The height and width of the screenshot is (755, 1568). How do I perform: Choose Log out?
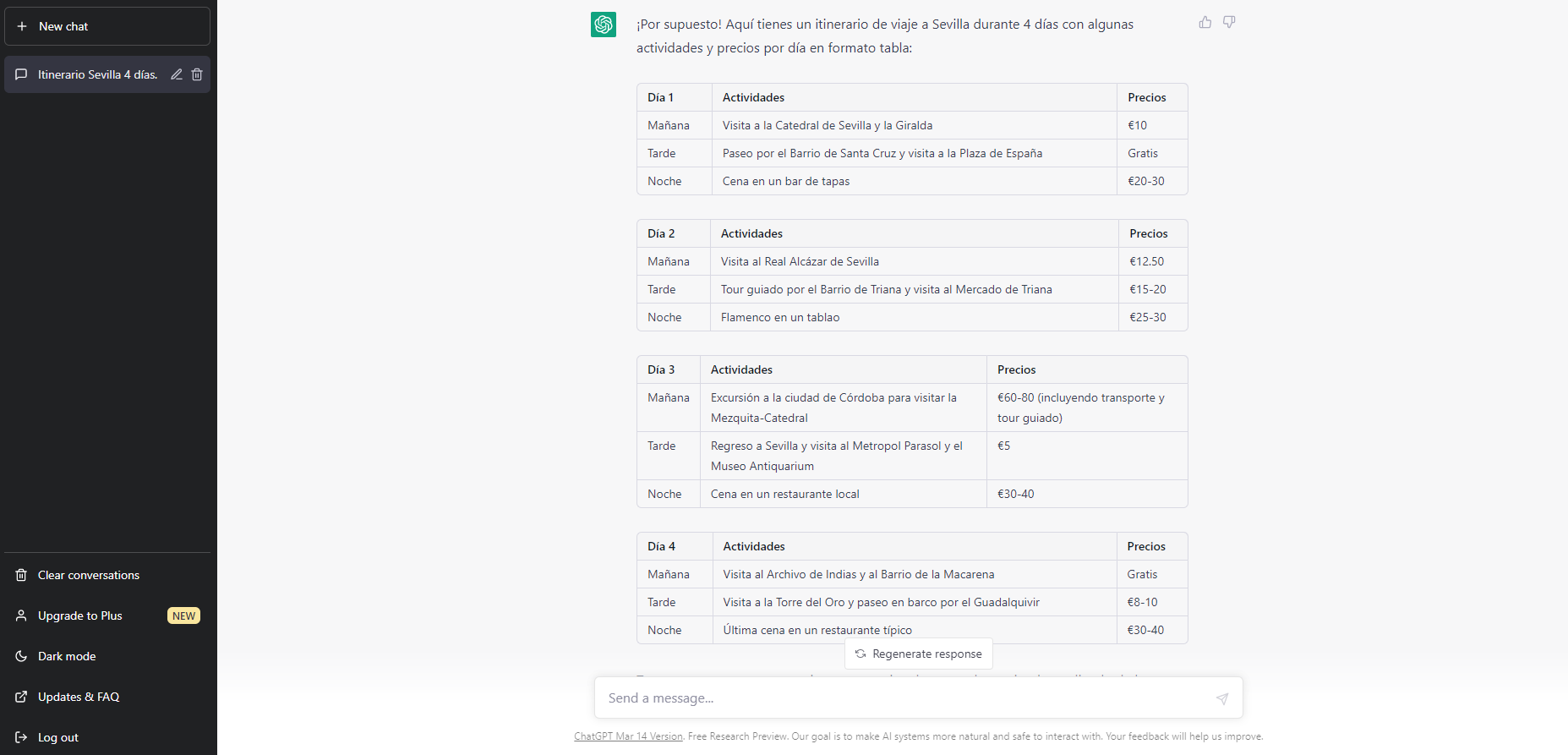point(107,737)
